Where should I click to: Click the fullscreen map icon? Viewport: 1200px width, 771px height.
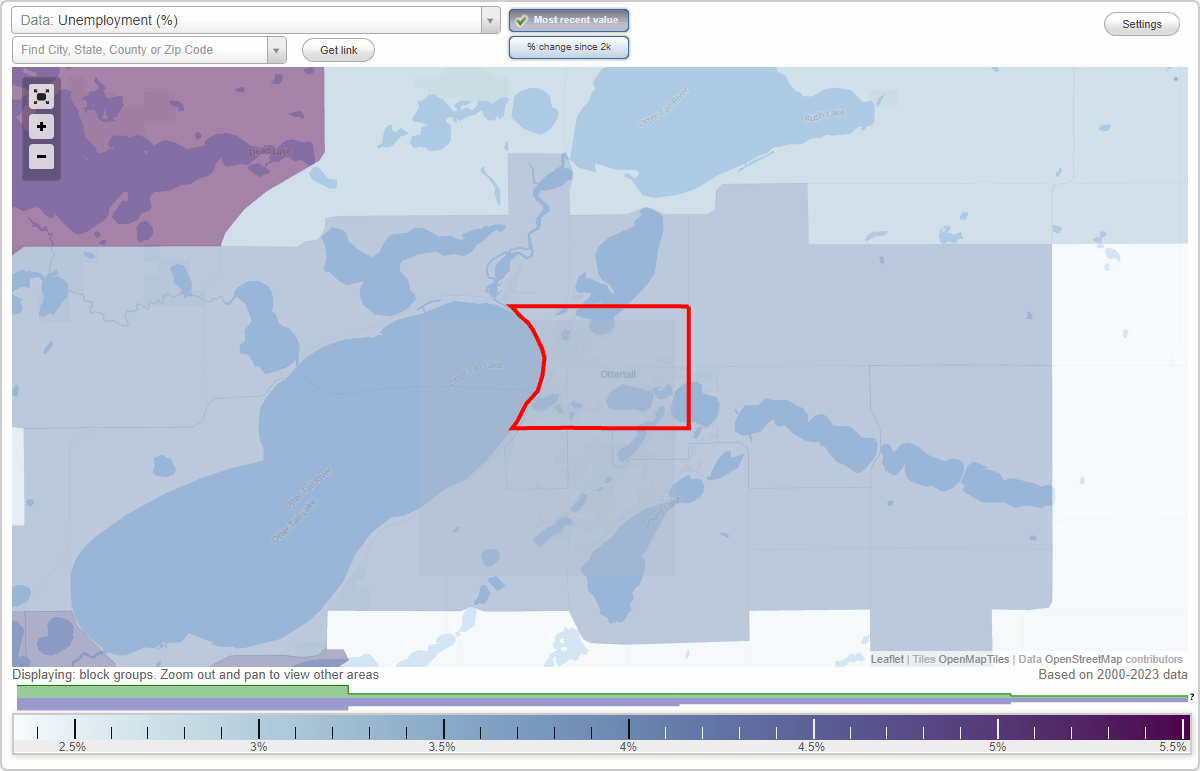pos(41,96)
